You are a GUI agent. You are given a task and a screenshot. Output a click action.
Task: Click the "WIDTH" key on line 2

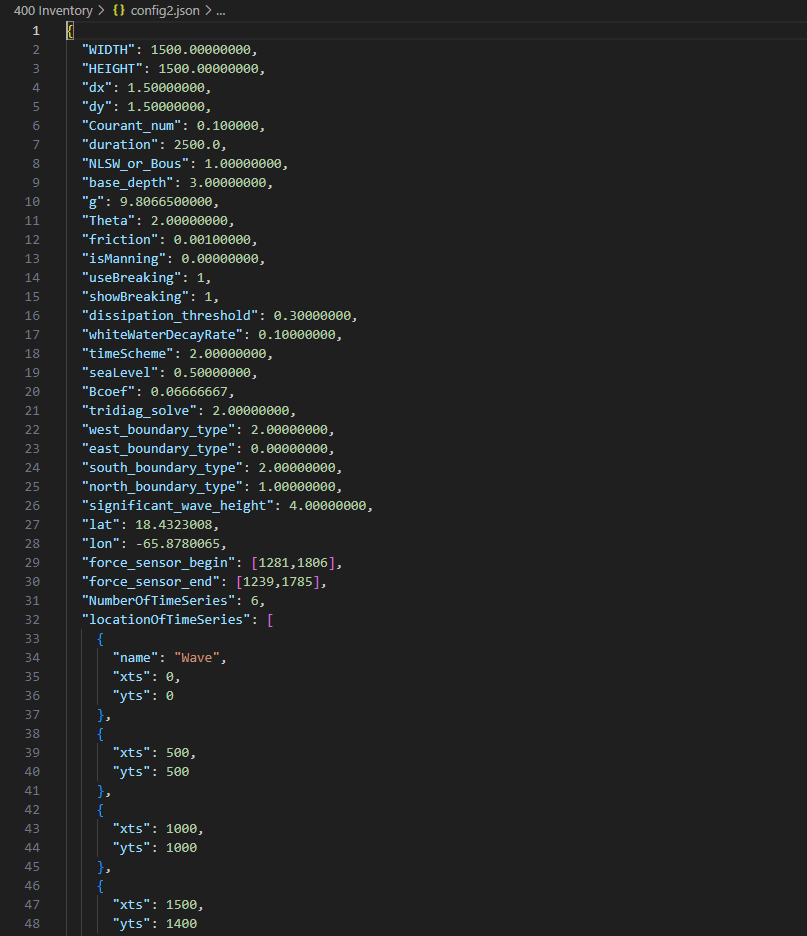[108, 50]
